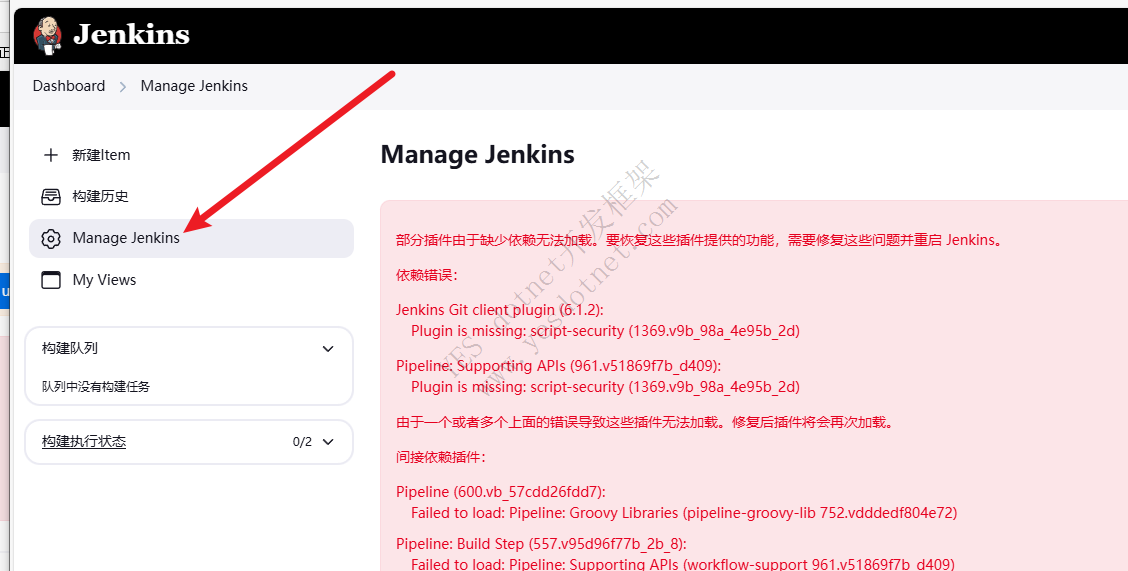The width and height of the screenshot is (1128, 571).
Task: Click the 依赖错误 label
Action: click(427, 275)
